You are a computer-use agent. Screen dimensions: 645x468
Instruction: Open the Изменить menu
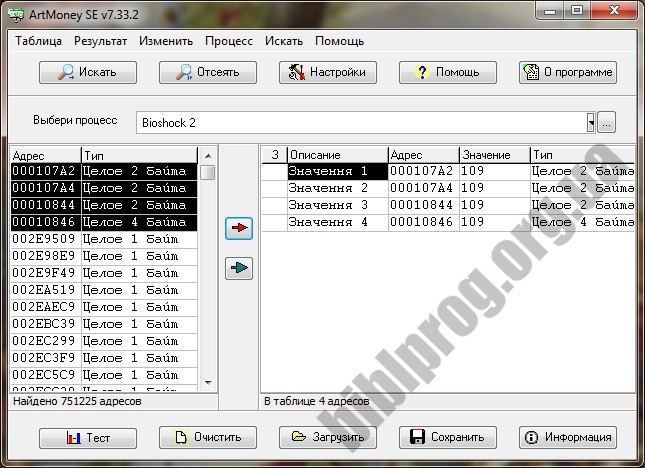[166, 41]
